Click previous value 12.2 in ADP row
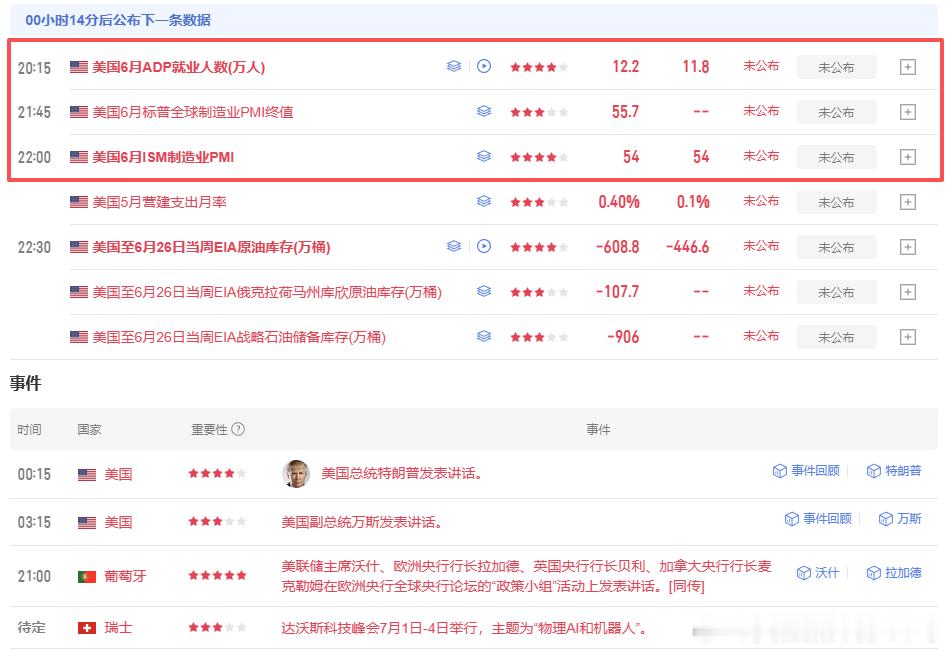 [626, 67]
